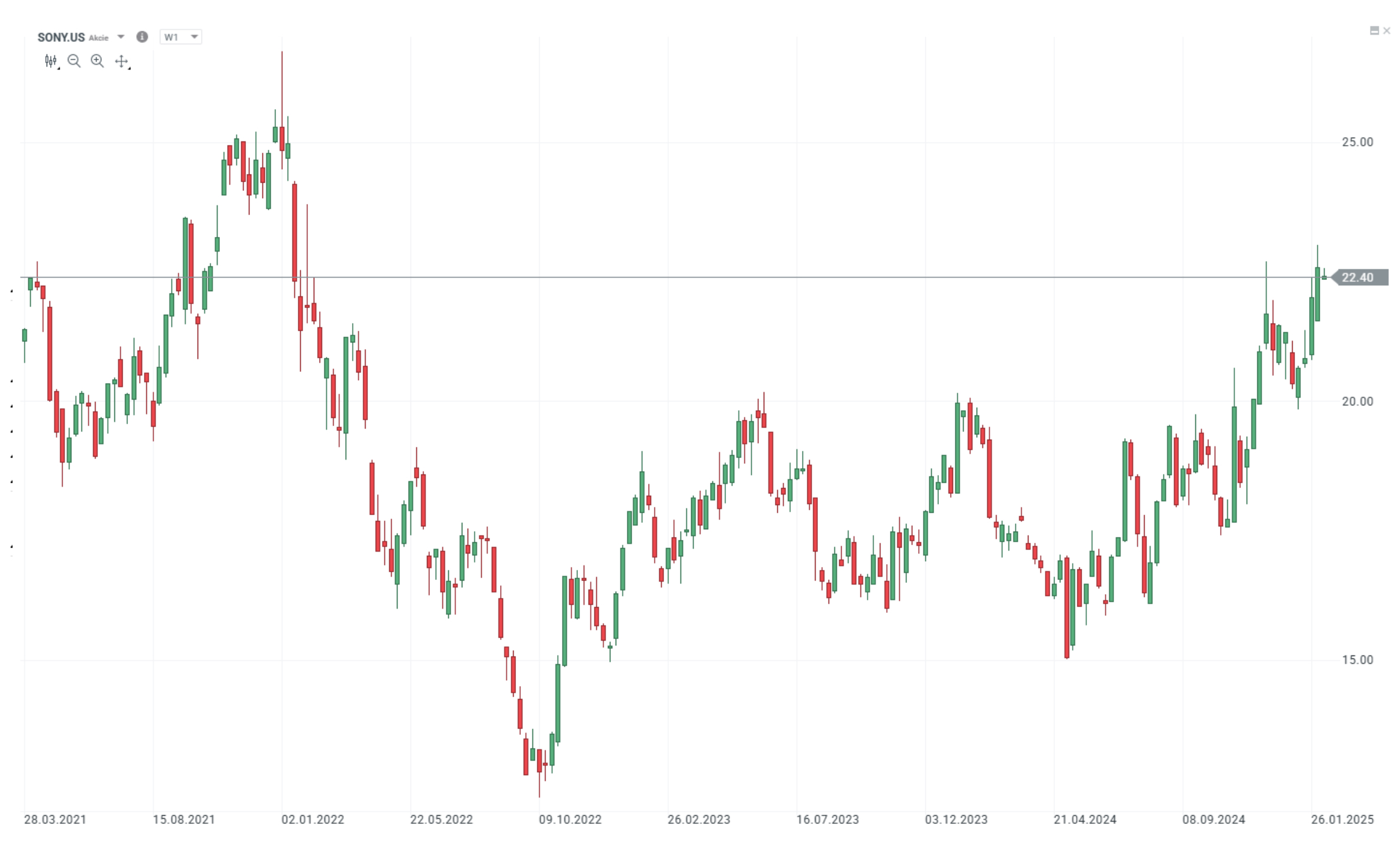Click the 15.00 price axis label
Viewport: 1400px width, 844px height.
tap(1357, 660)
